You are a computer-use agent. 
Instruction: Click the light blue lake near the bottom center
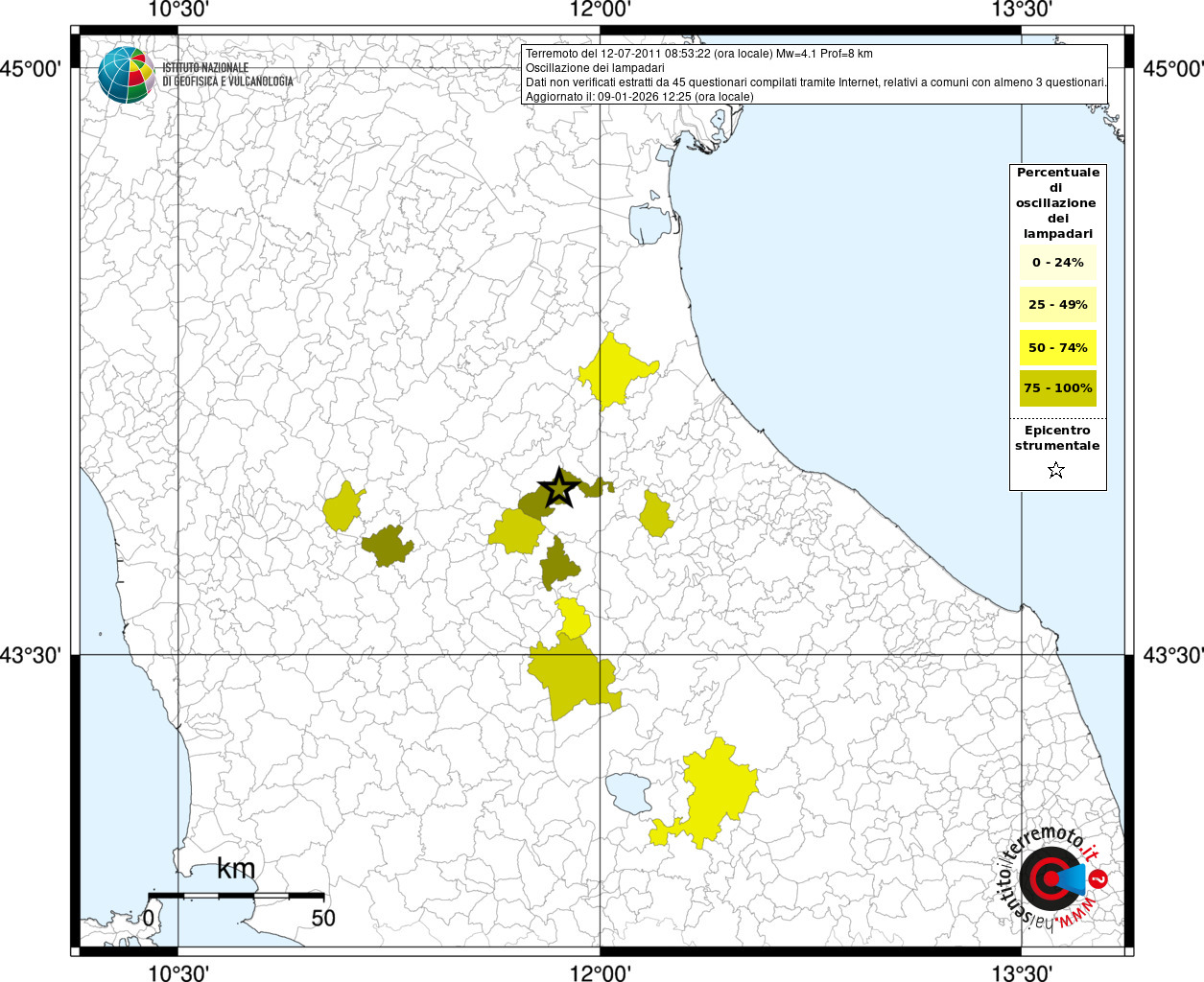627,792
